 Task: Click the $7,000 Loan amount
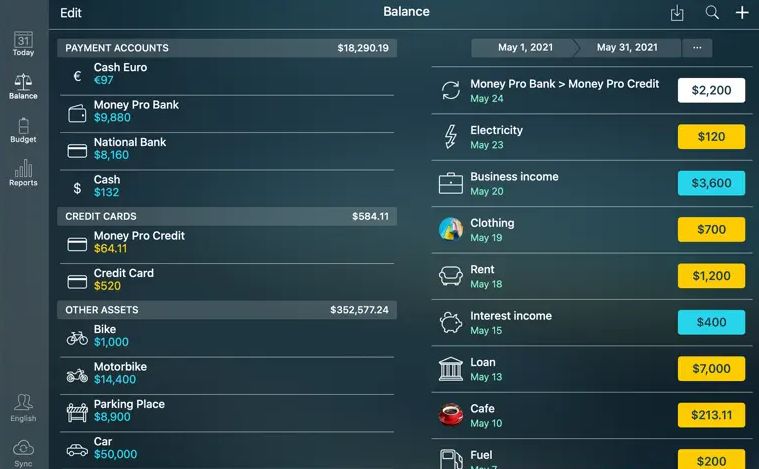pos(711,368)
